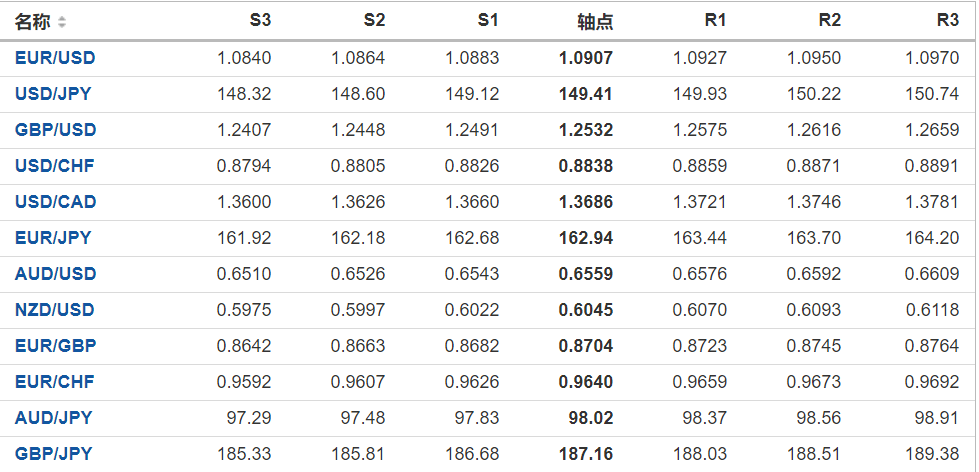Click the R3 column header
Image resolution: width=979 pixels, height=472 pixels.
[948, 20]
